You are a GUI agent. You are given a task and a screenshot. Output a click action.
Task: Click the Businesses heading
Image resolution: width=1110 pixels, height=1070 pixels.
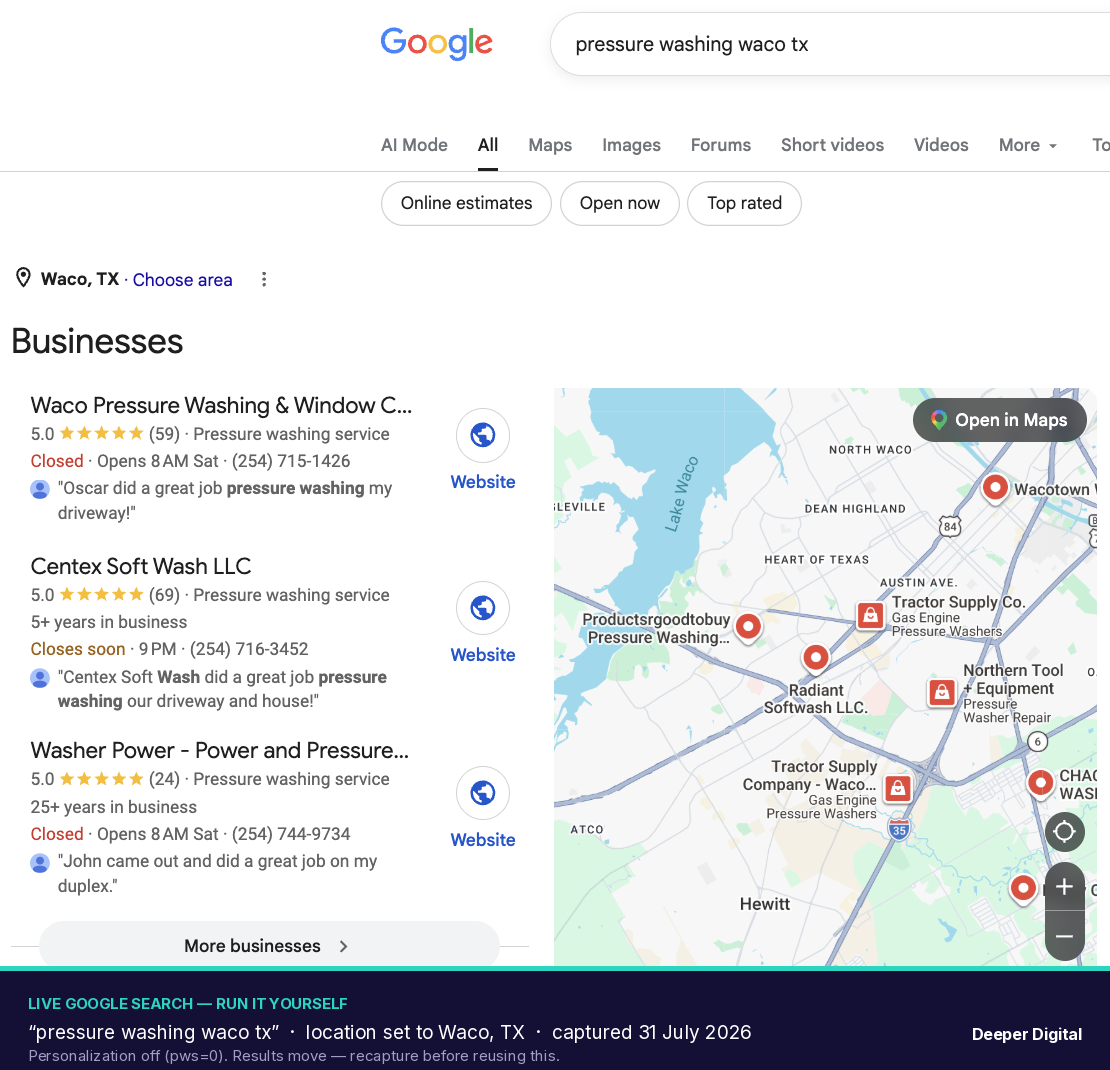click(97, 341)
